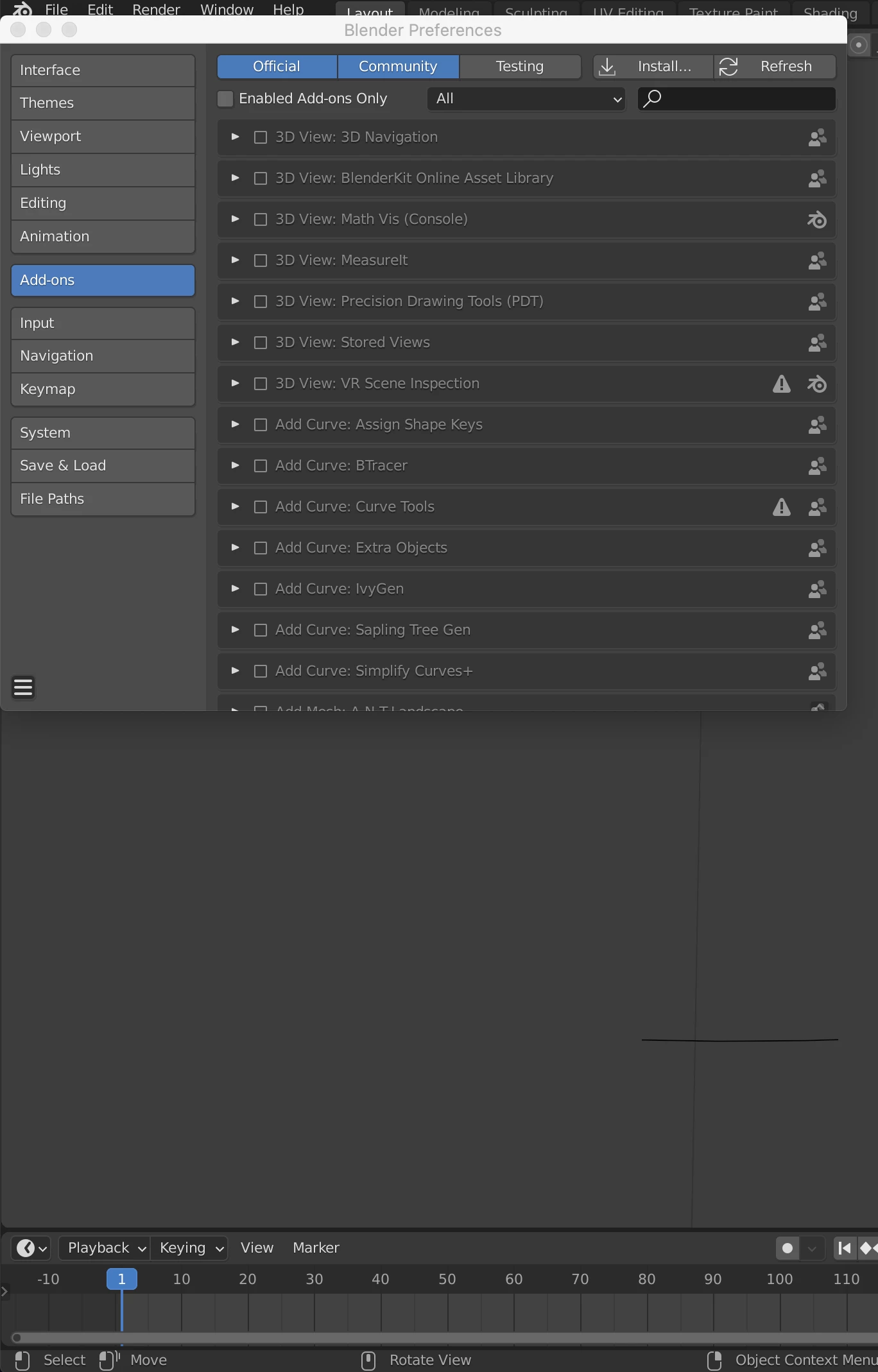Image resolution: width=878 pixels, height=1372 pixels.
Task: Open the Keying dropdown in timeline
Action: pos(189,1248)
